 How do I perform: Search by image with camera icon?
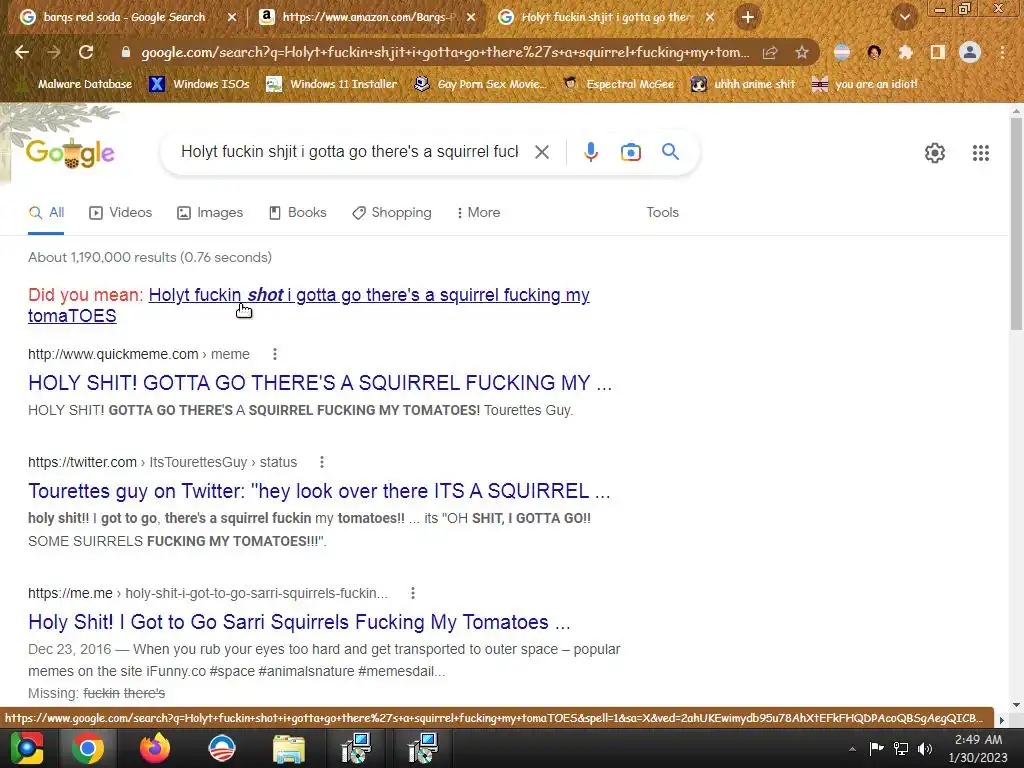(x=630, y=152)
